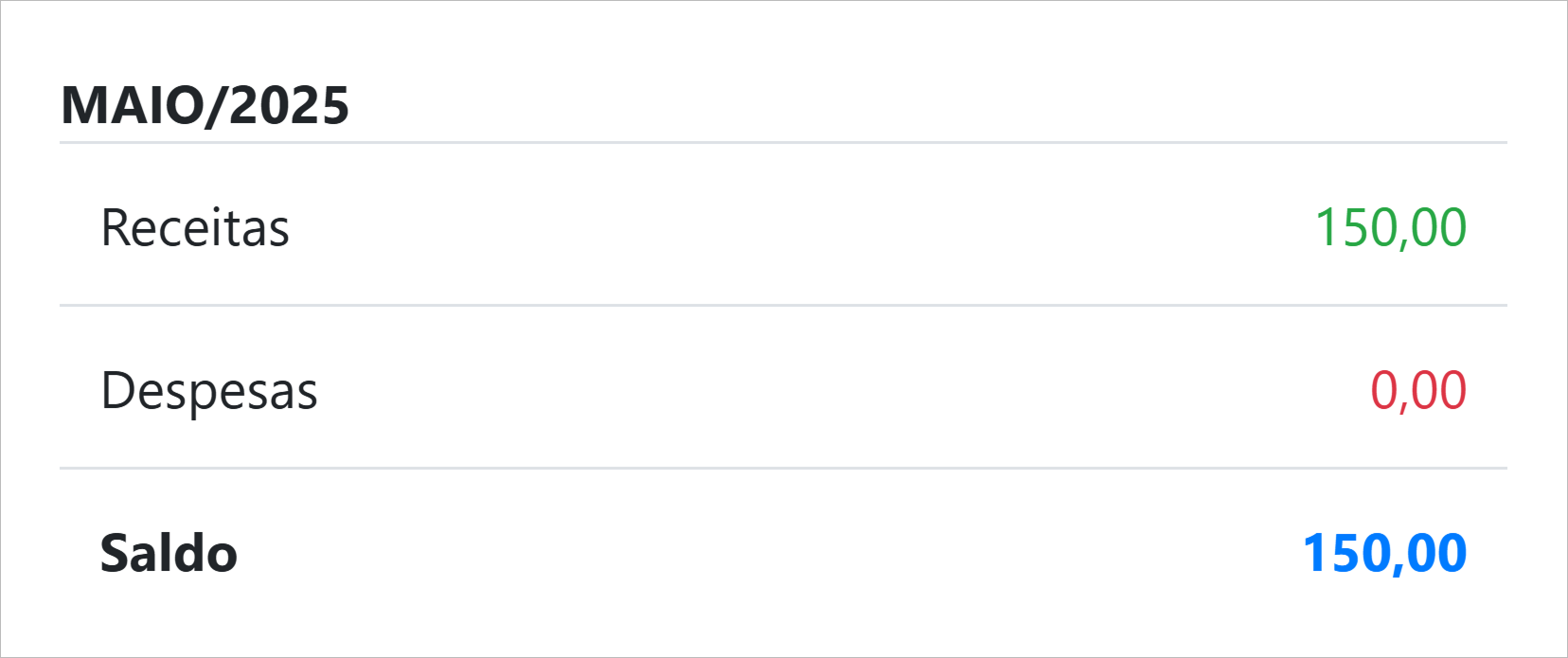Click the letter R starting Receitas
The height and width of the screenshot is (658, 1568).
[x=115, y=228]
